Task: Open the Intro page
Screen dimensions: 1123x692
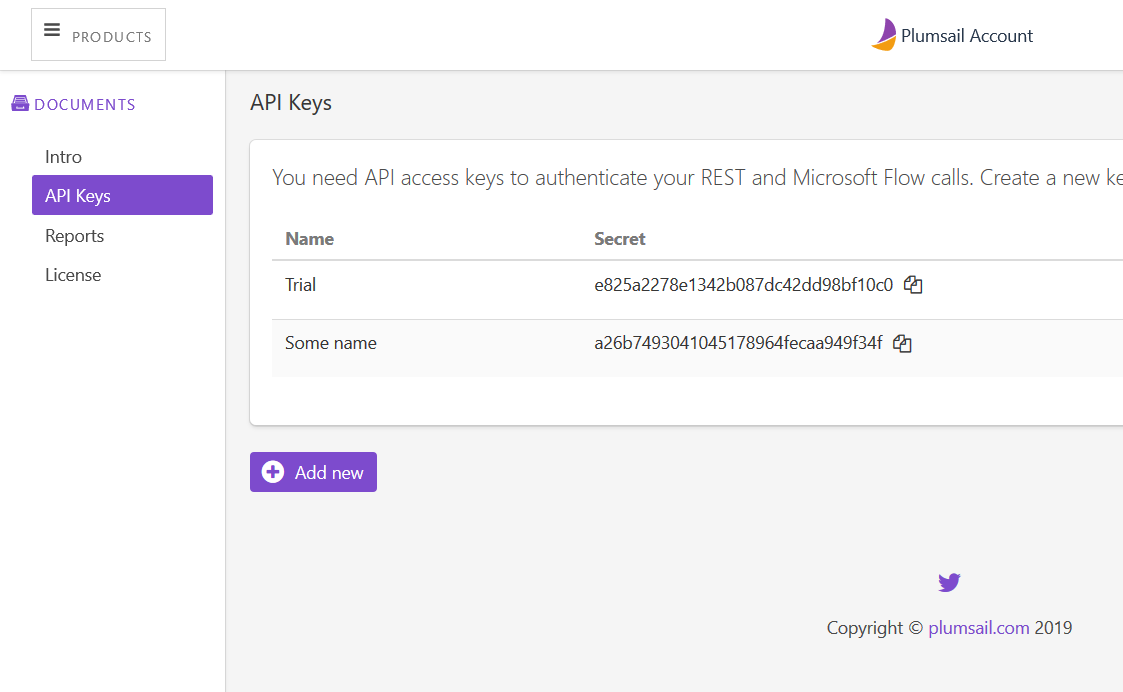Action: tap(63, 157)
